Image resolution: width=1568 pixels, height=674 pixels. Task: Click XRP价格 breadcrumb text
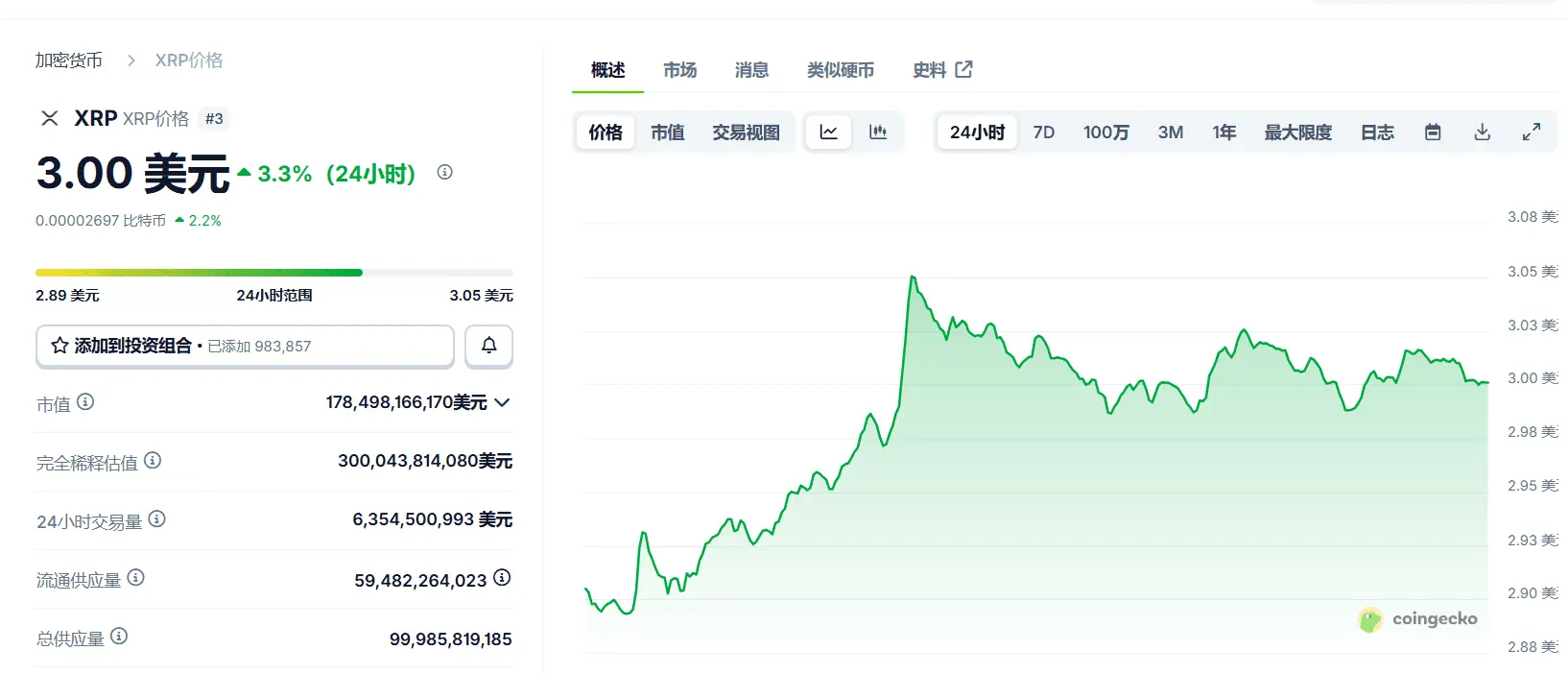click(189, 60)
